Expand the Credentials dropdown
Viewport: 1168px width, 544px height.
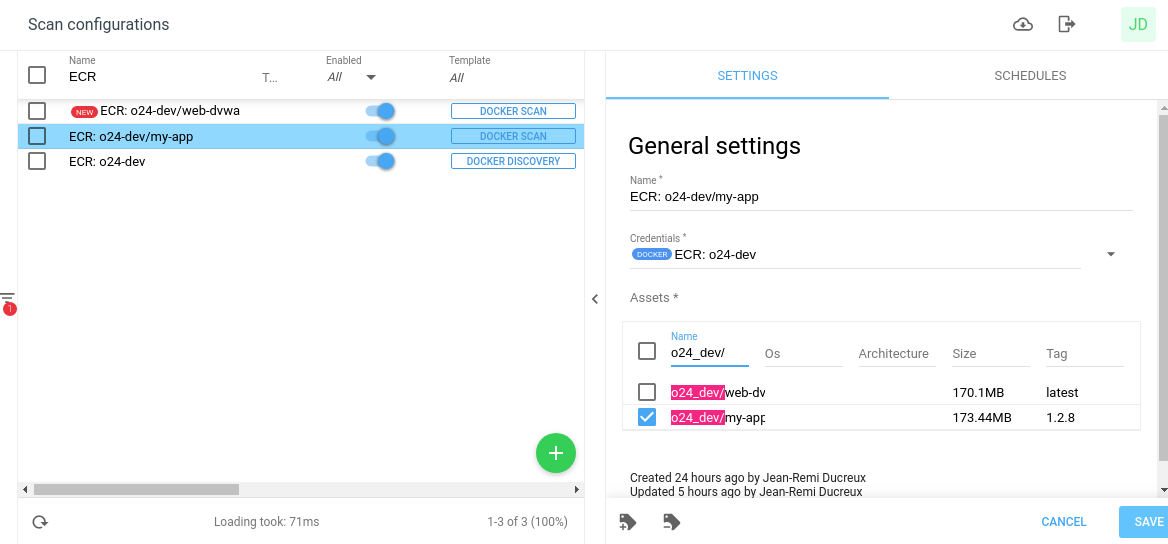pos(1110,255)
